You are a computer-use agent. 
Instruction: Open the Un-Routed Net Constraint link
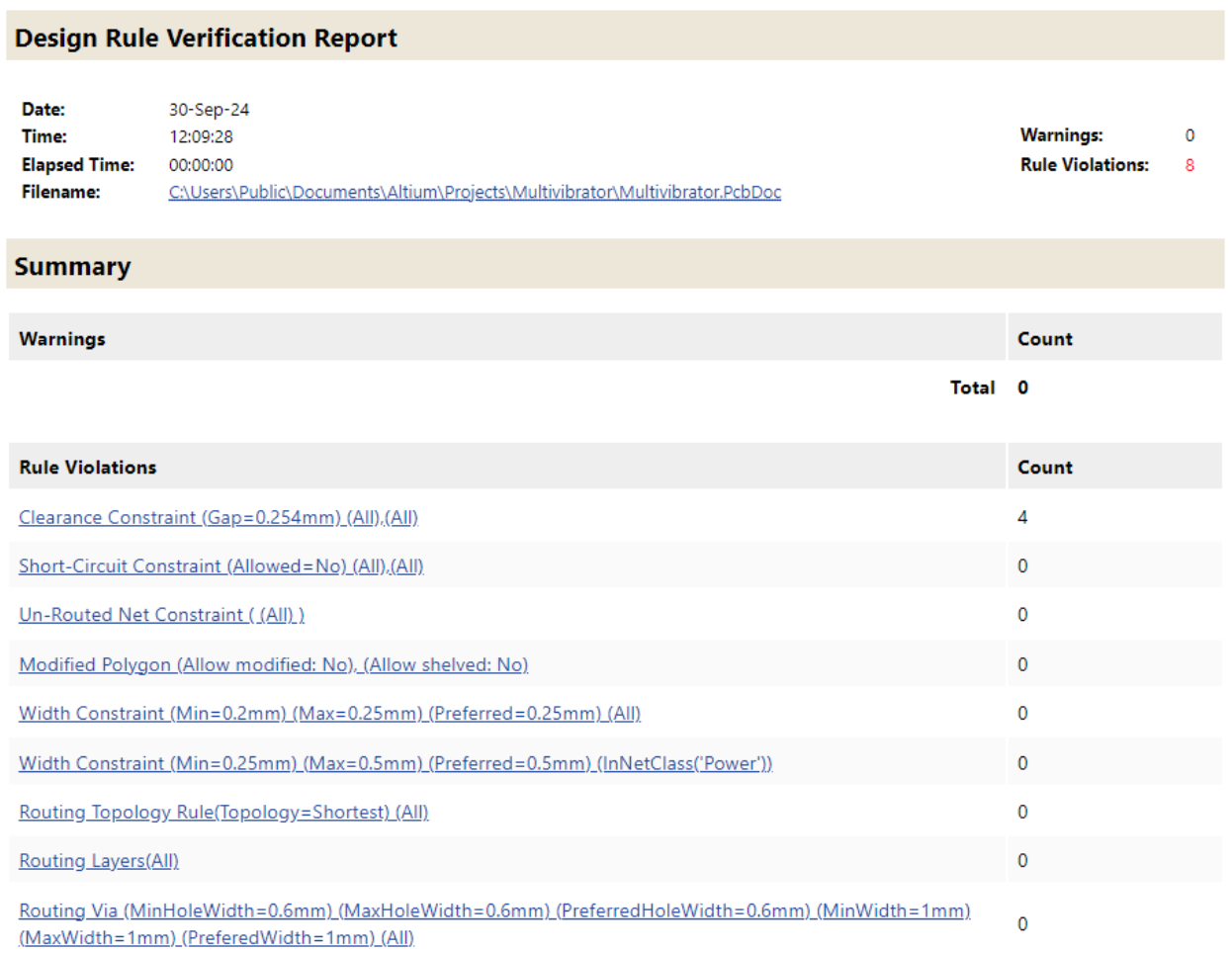[161, 615]
